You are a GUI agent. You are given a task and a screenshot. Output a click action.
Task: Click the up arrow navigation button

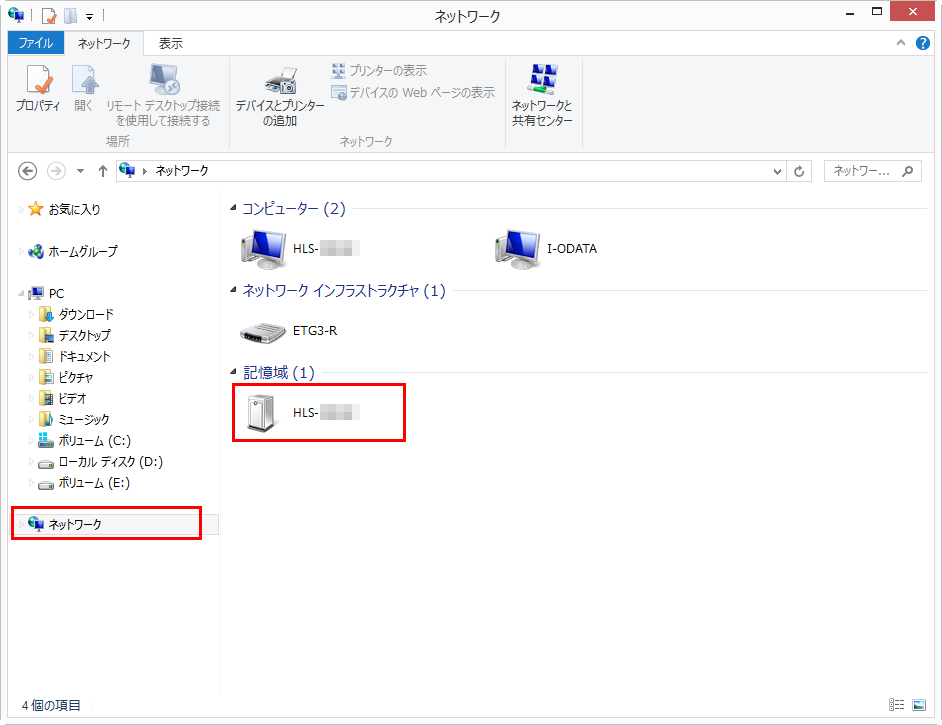(x=102, y=171)
